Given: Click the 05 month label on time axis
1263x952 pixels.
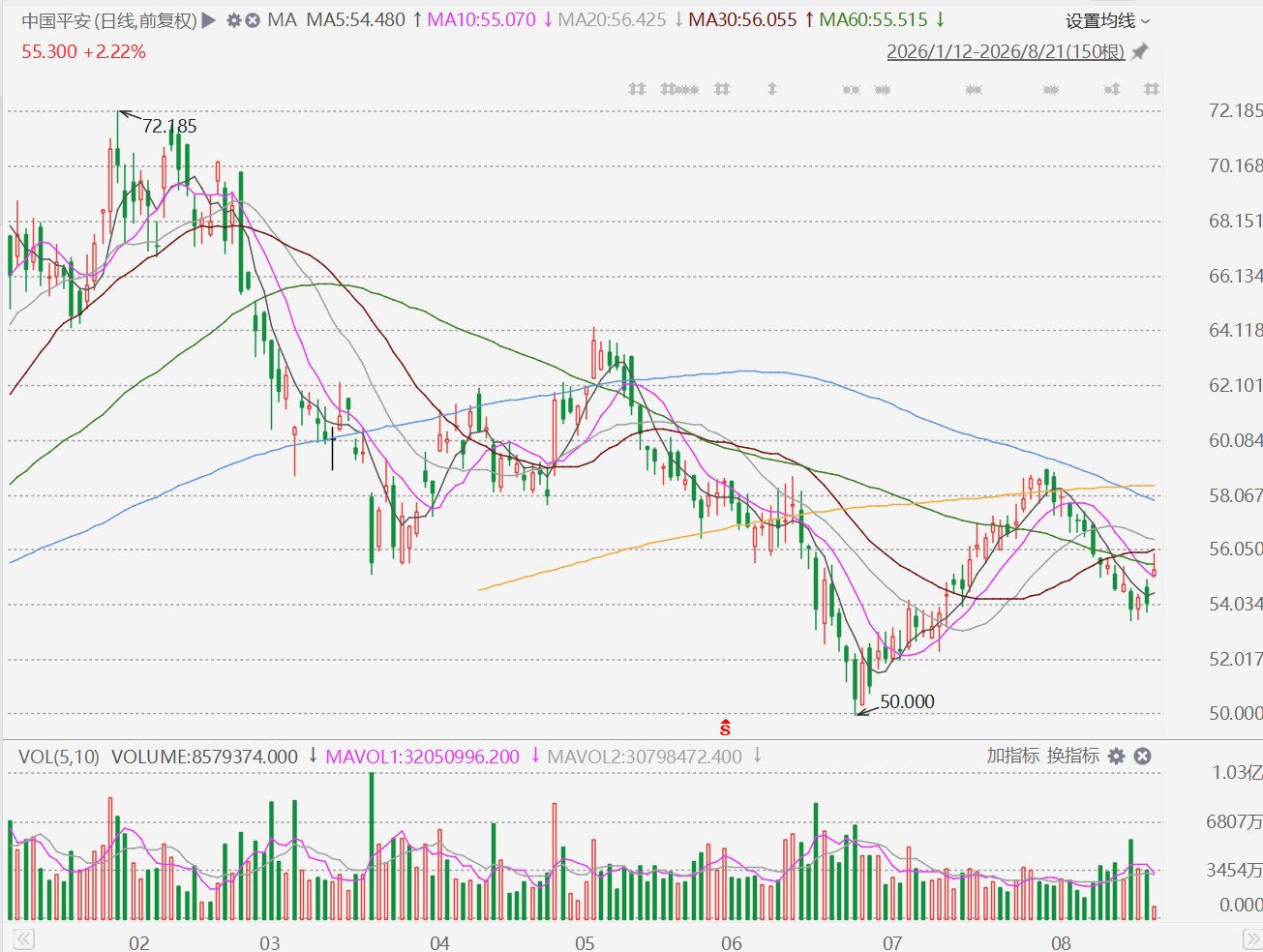Looking at the screenshot, I should pos(585,943).
